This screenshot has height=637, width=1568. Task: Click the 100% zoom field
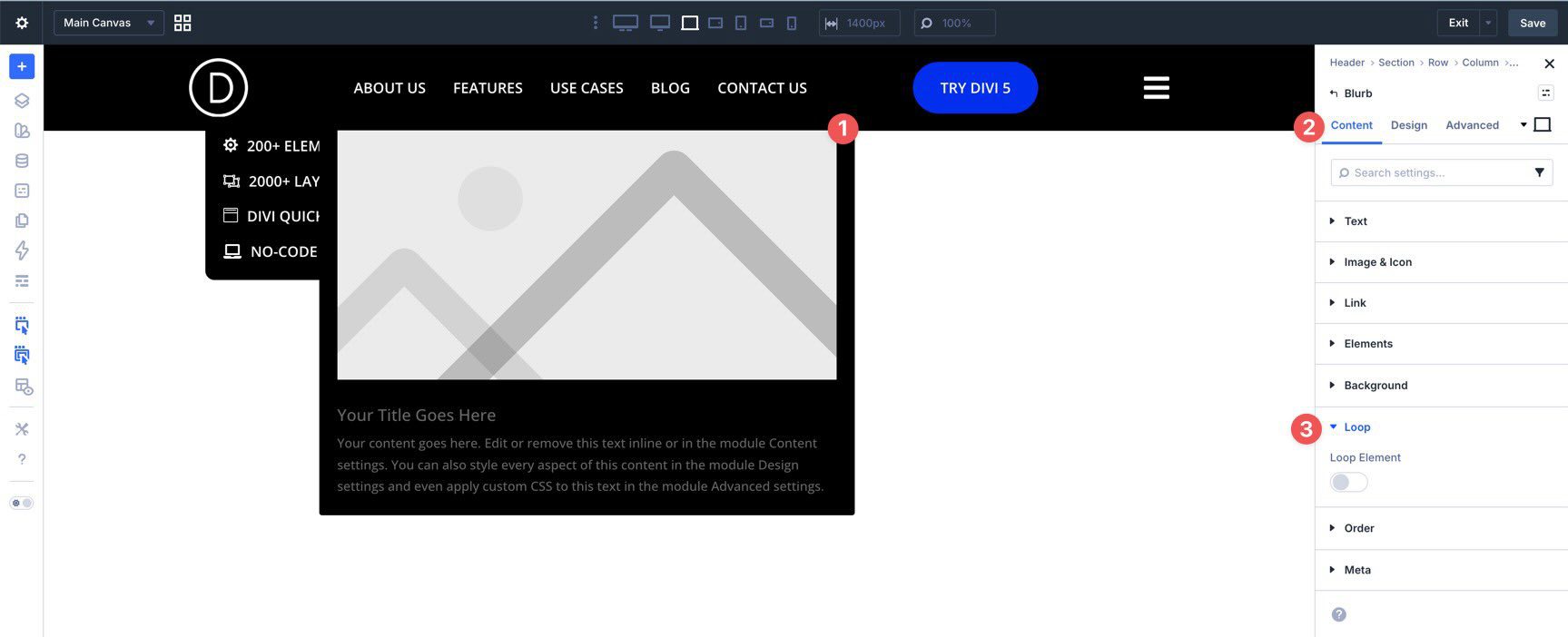point(955,23)
